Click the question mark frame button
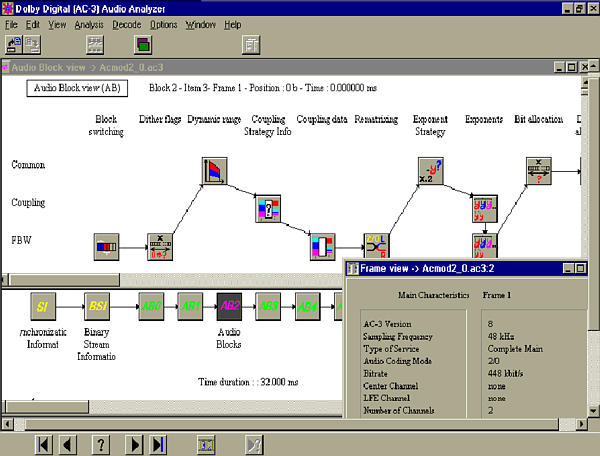Viewport: 600px width, 456px height. 101,445
